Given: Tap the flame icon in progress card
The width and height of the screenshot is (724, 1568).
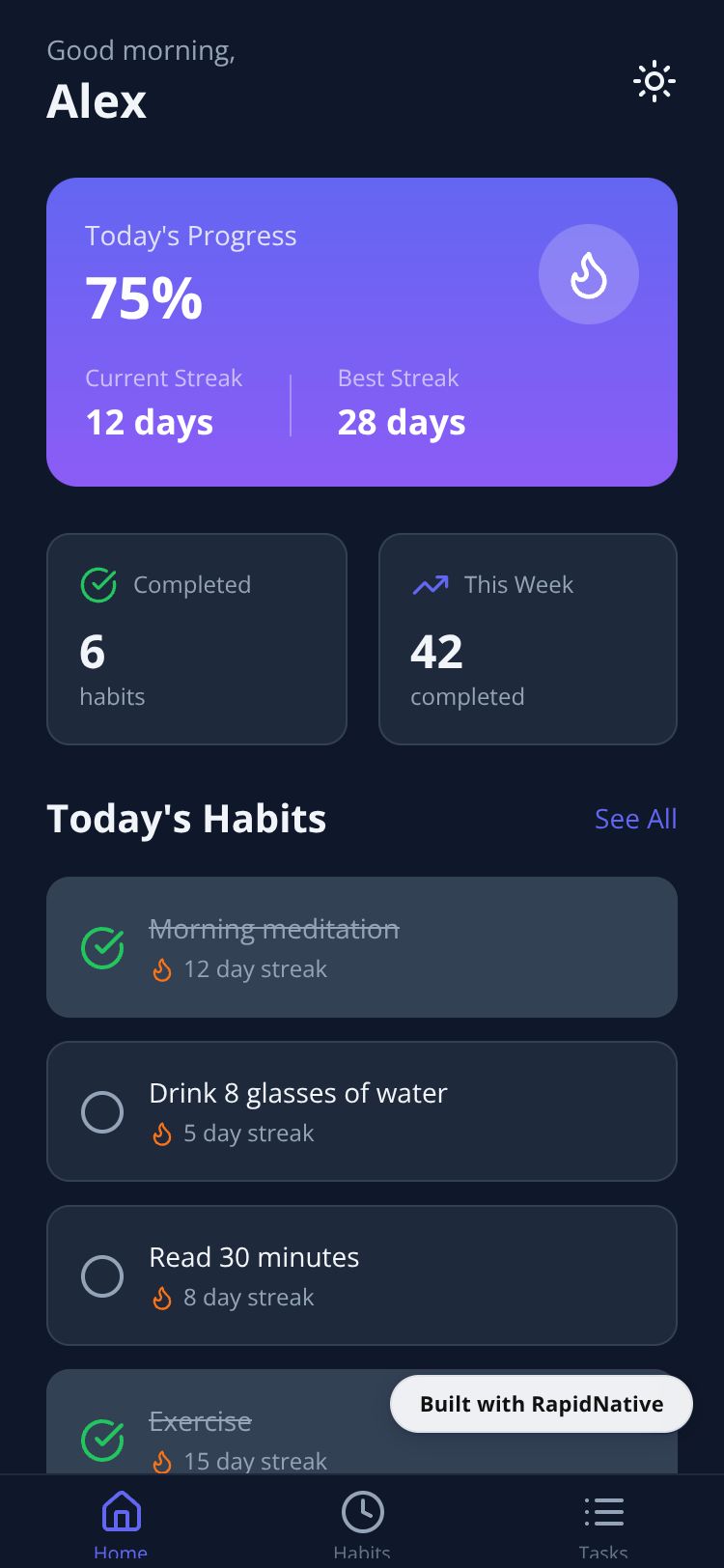Looking at the screenshot, I should pyautogui.click(x=588, y=275).
